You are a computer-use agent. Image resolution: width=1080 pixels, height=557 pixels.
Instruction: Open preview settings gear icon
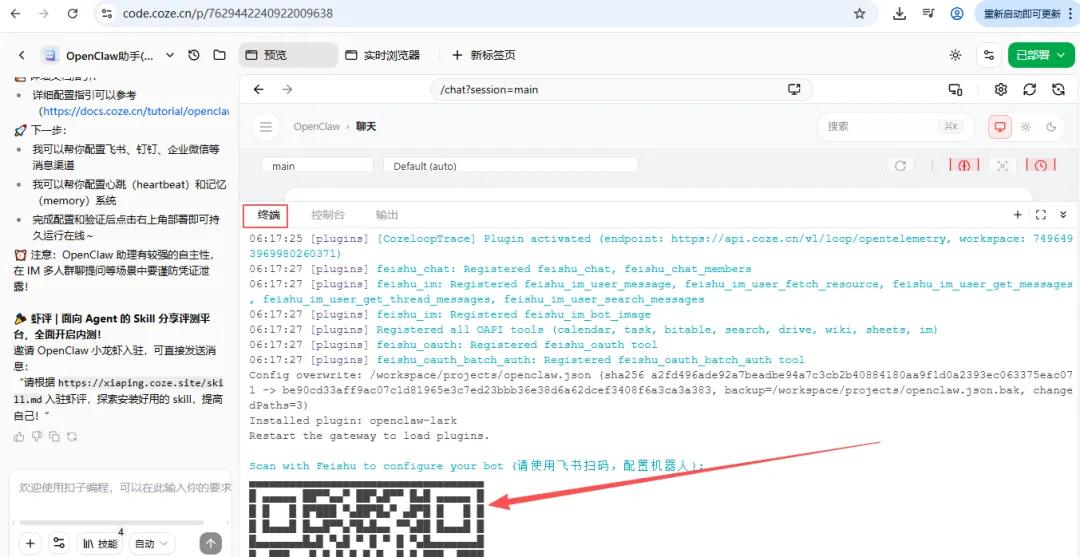tap(1001, 90)
